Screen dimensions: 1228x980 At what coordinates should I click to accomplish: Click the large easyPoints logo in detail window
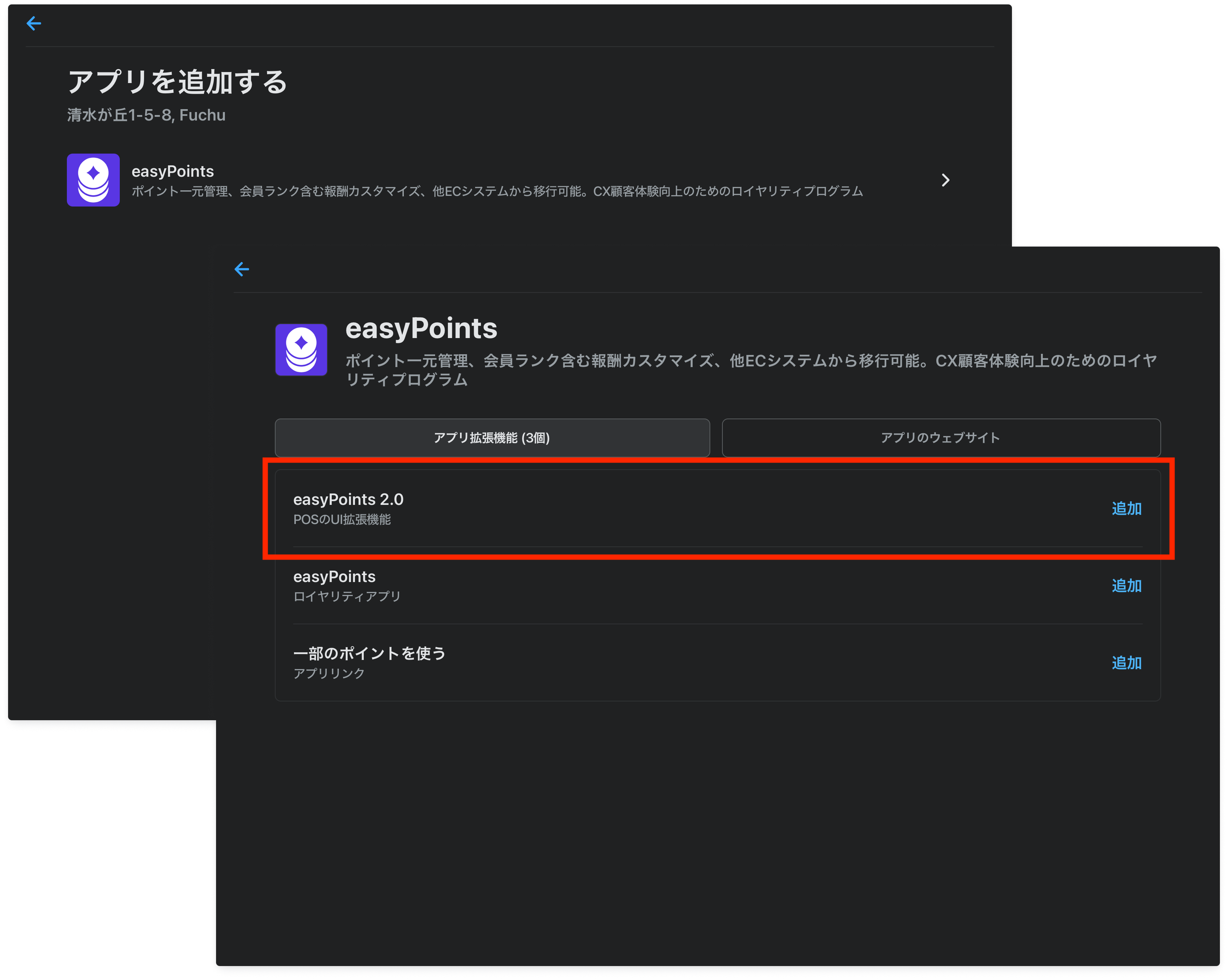[301, 350]
